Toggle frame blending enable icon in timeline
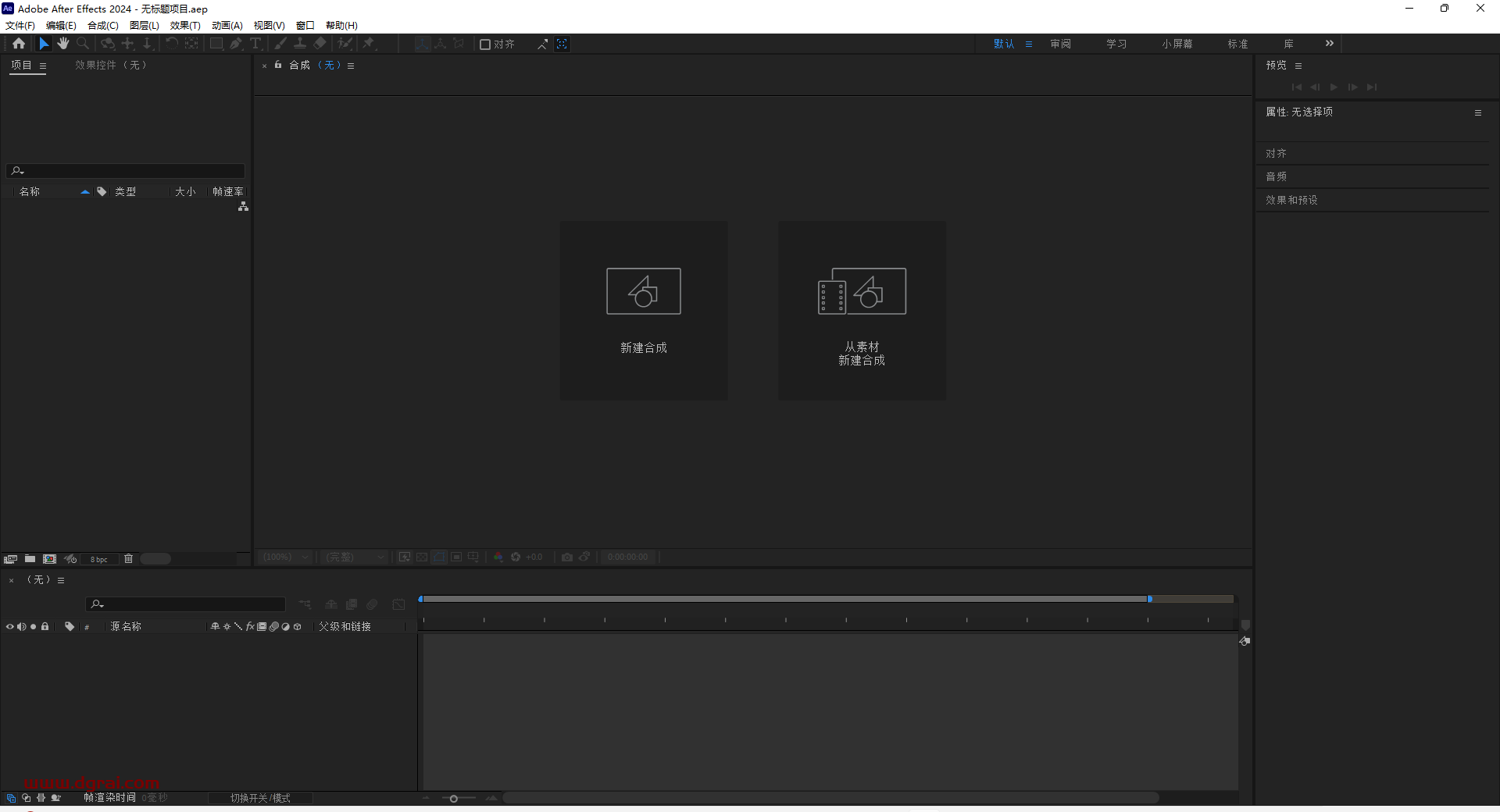The image size is (1500, 812). coord(352,604)
